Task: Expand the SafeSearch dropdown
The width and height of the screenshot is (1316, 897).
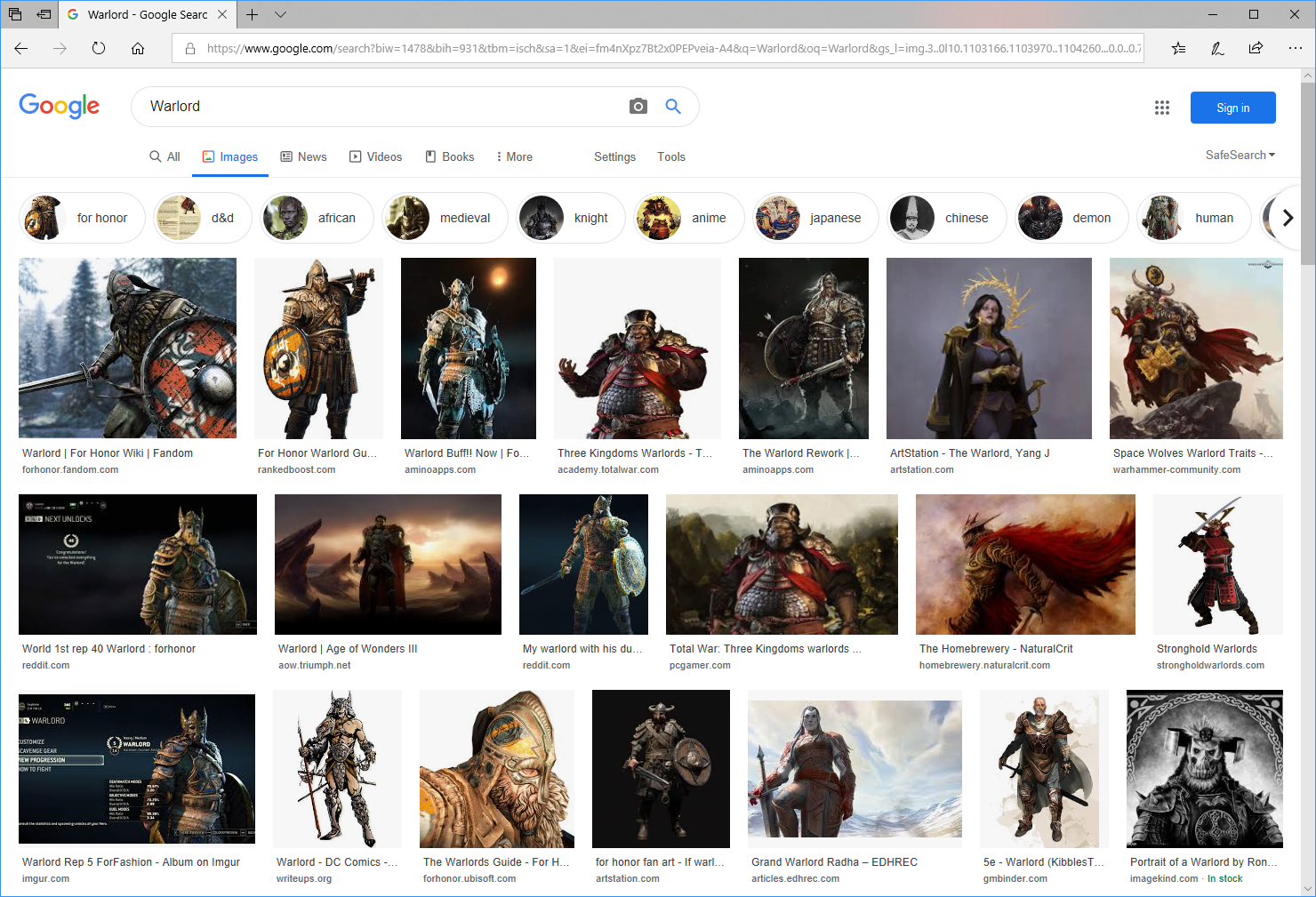Action: click(1240, 155)
